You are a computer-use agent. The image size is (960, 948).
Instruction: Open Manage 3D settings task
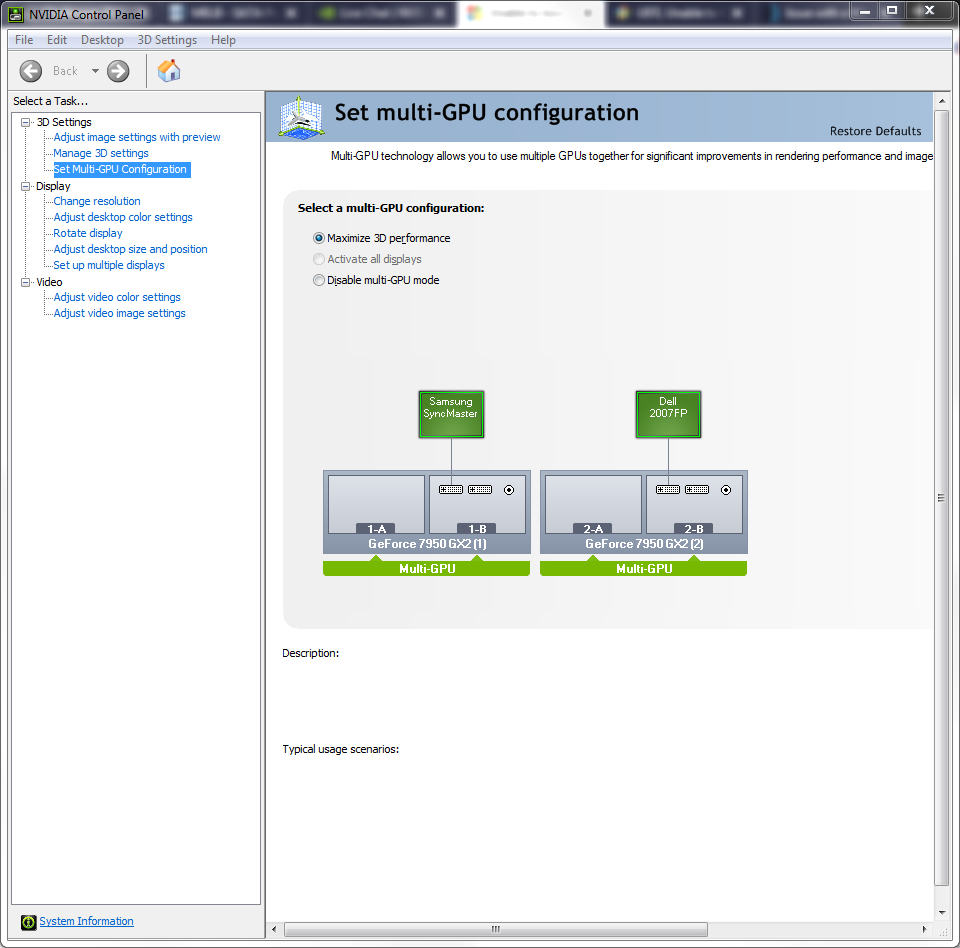(x=101, y=153)
